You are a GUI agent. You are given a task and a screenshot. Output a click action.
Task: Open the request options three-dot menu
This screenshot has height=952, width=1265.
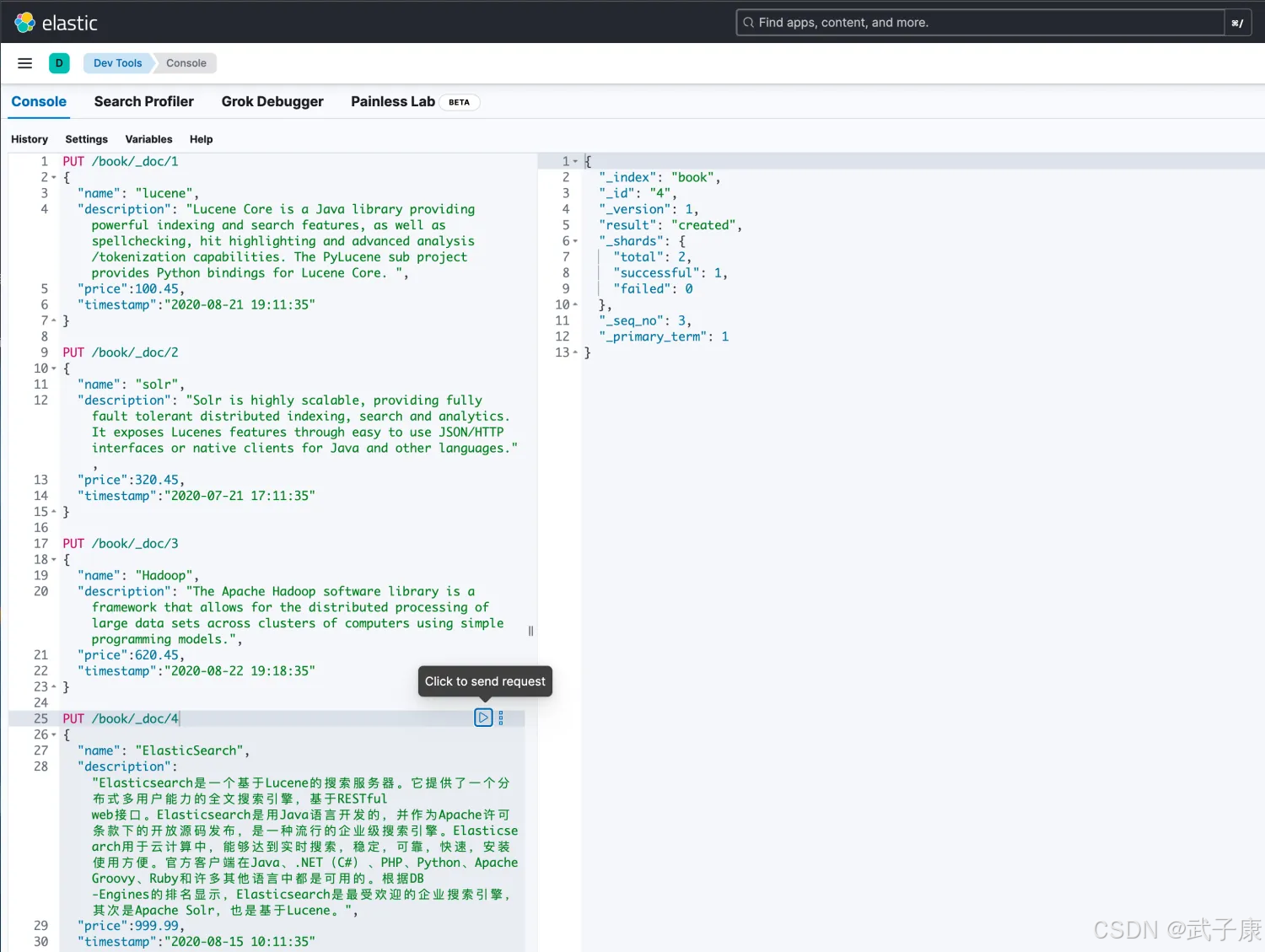click(501, 718)
